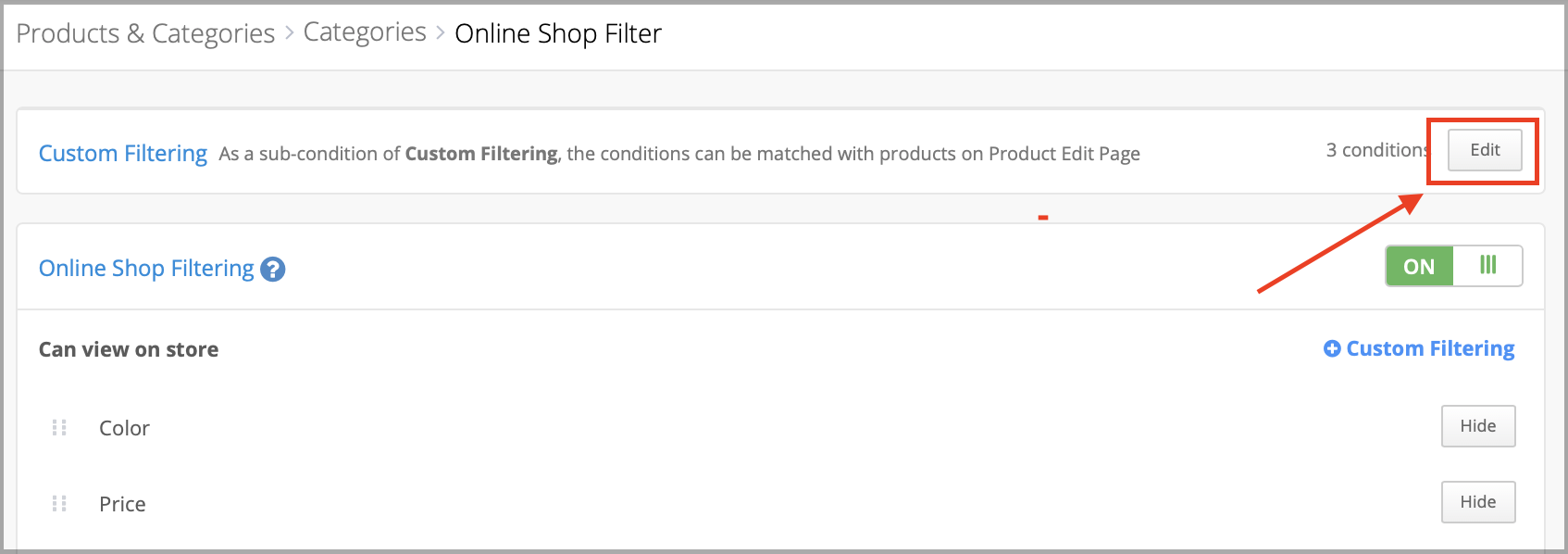
Task: Grab the drag handle for the Price row
Action: tap(59, 503)
